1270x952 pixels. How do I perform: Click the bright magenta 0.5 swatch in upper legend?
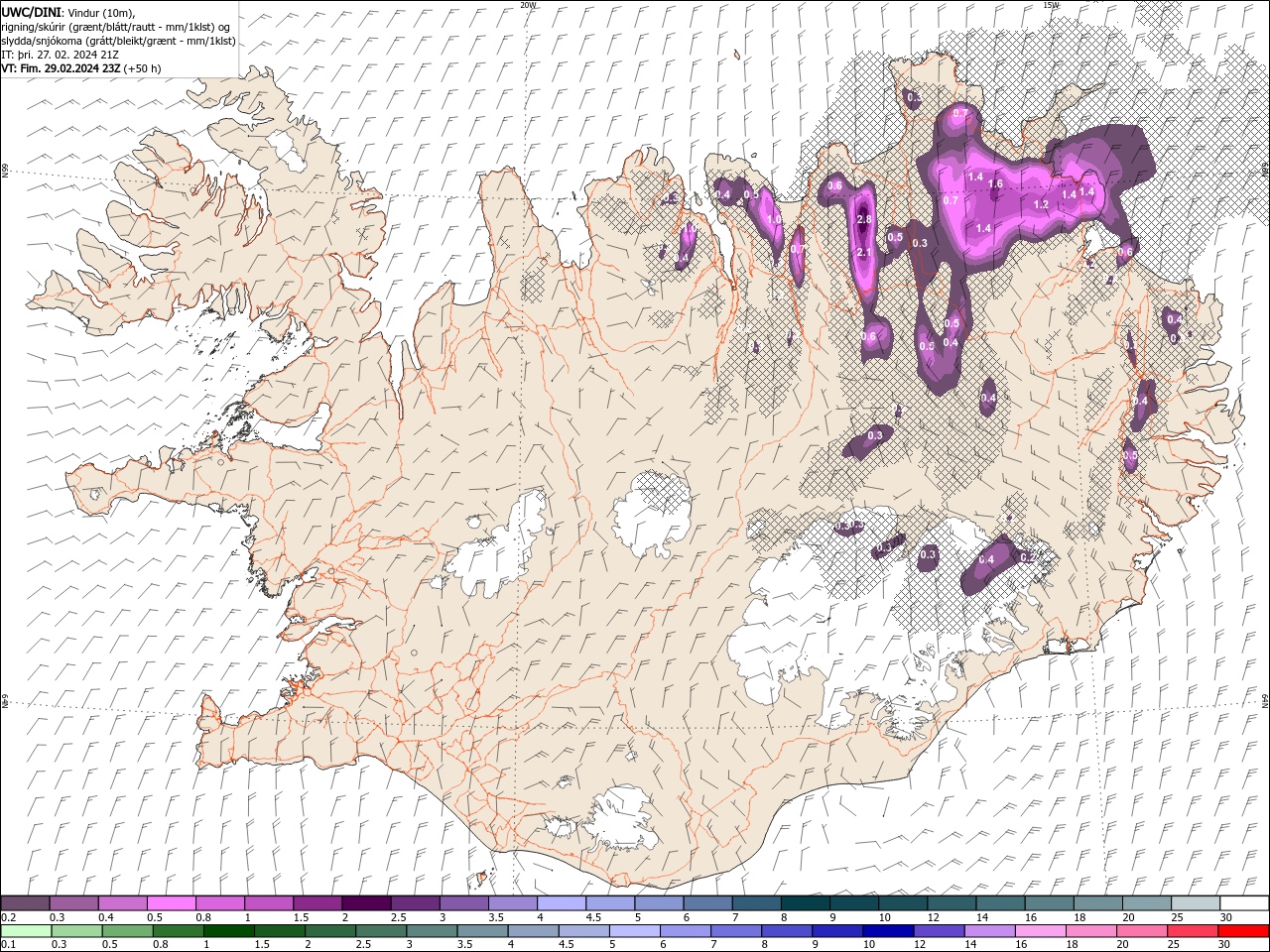171,903
